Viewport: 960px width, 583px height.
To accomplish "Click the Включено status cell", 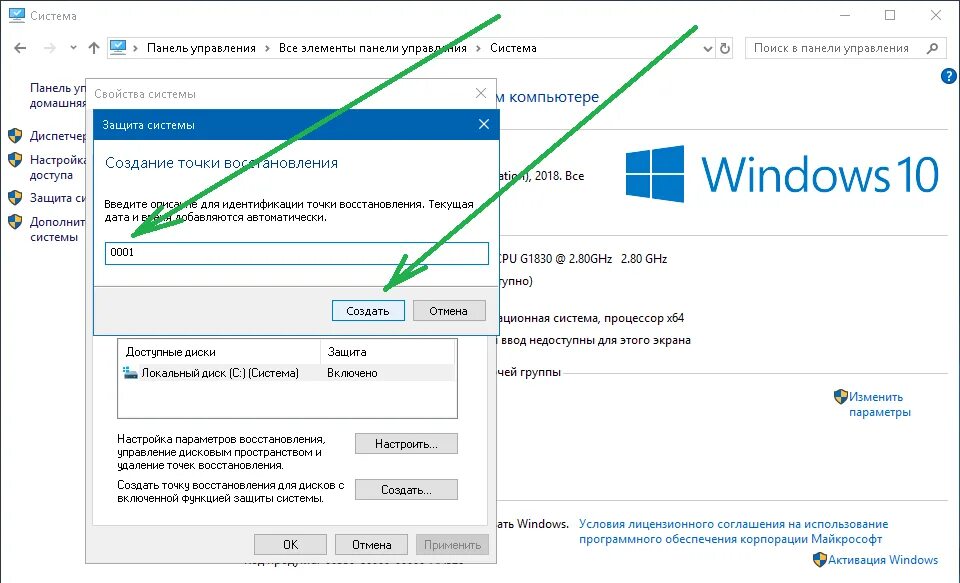I will (352, 373).
